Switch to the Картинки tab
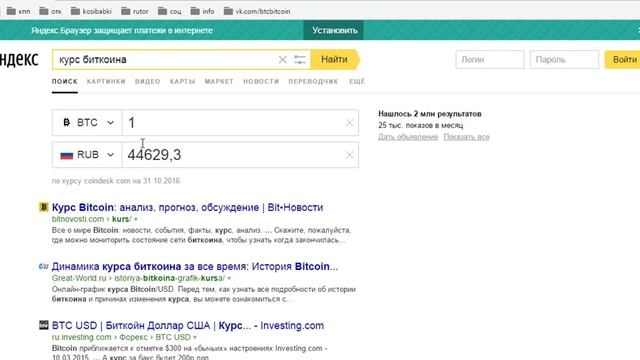The width and height of the screenshot is (640, 360). [106, 81]
